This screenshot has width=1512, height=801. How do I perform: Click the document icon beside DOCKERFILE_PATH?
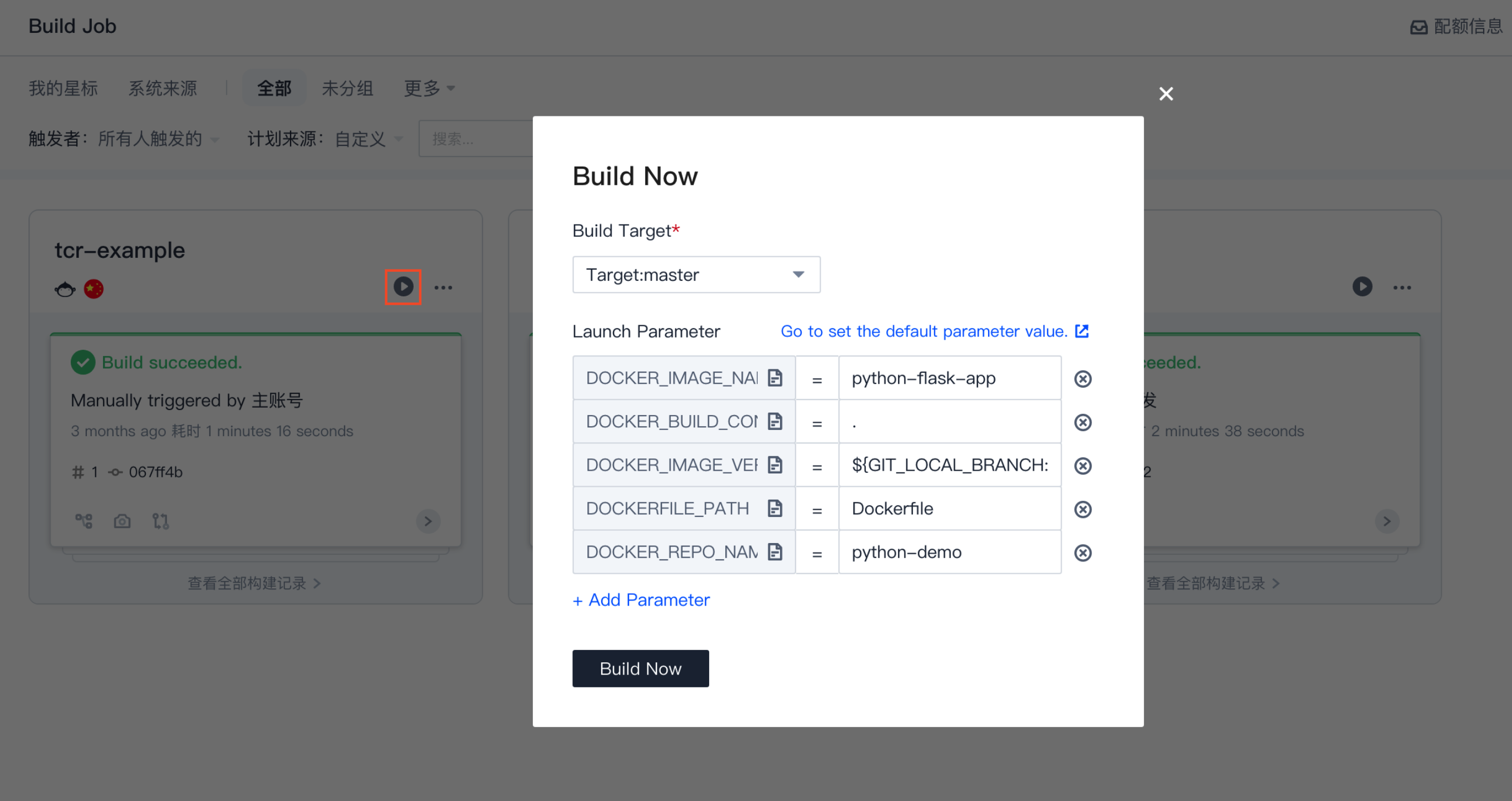(x=775, y=509)
